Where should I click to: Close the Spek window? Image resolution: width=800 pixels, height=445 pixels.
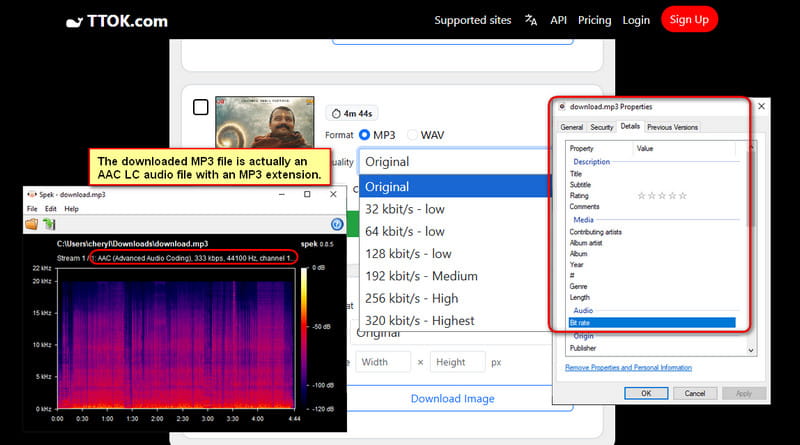pyautogui.click(x=333, y=194)
